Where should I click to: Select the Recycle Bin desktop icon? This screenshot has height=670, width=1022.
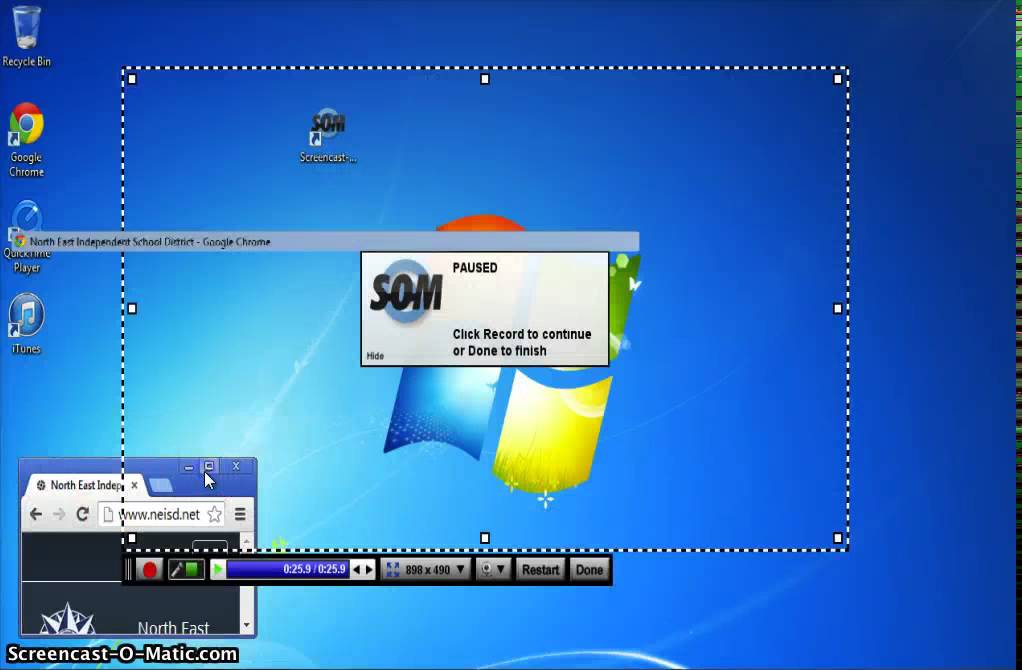26,36
